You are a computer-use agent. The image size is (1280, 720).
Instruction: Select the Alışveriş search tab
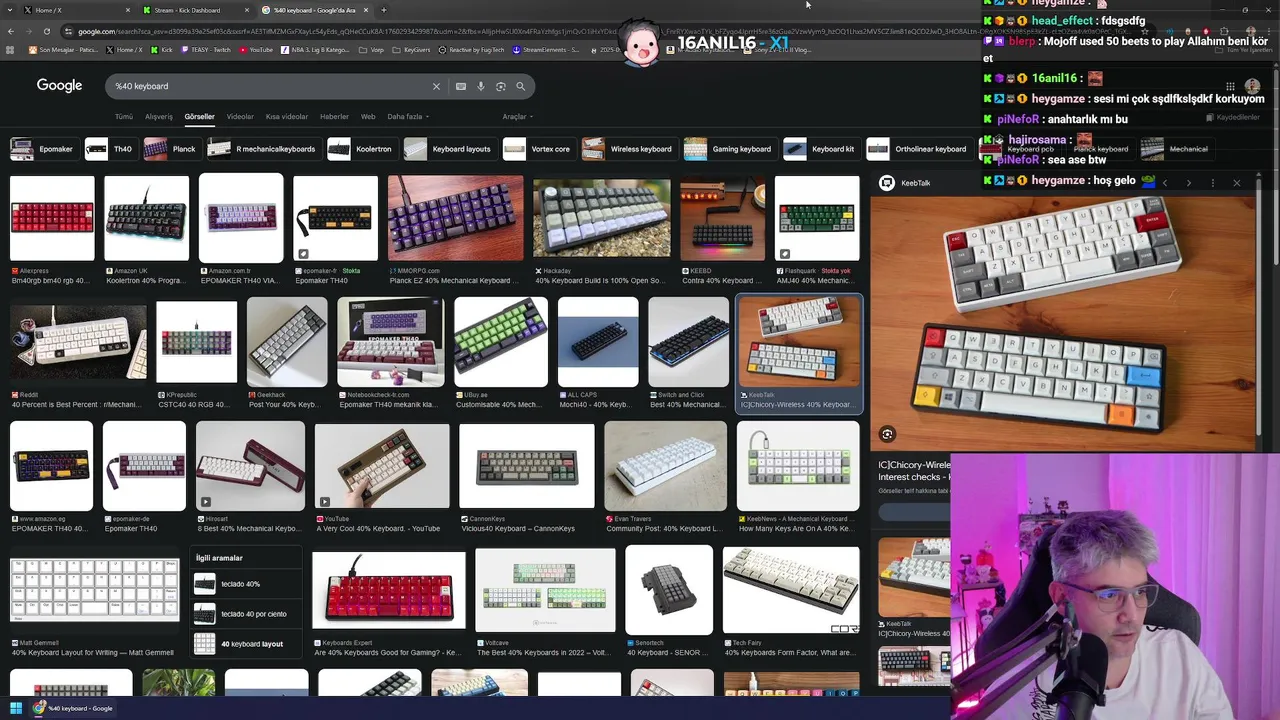(159, 117)
